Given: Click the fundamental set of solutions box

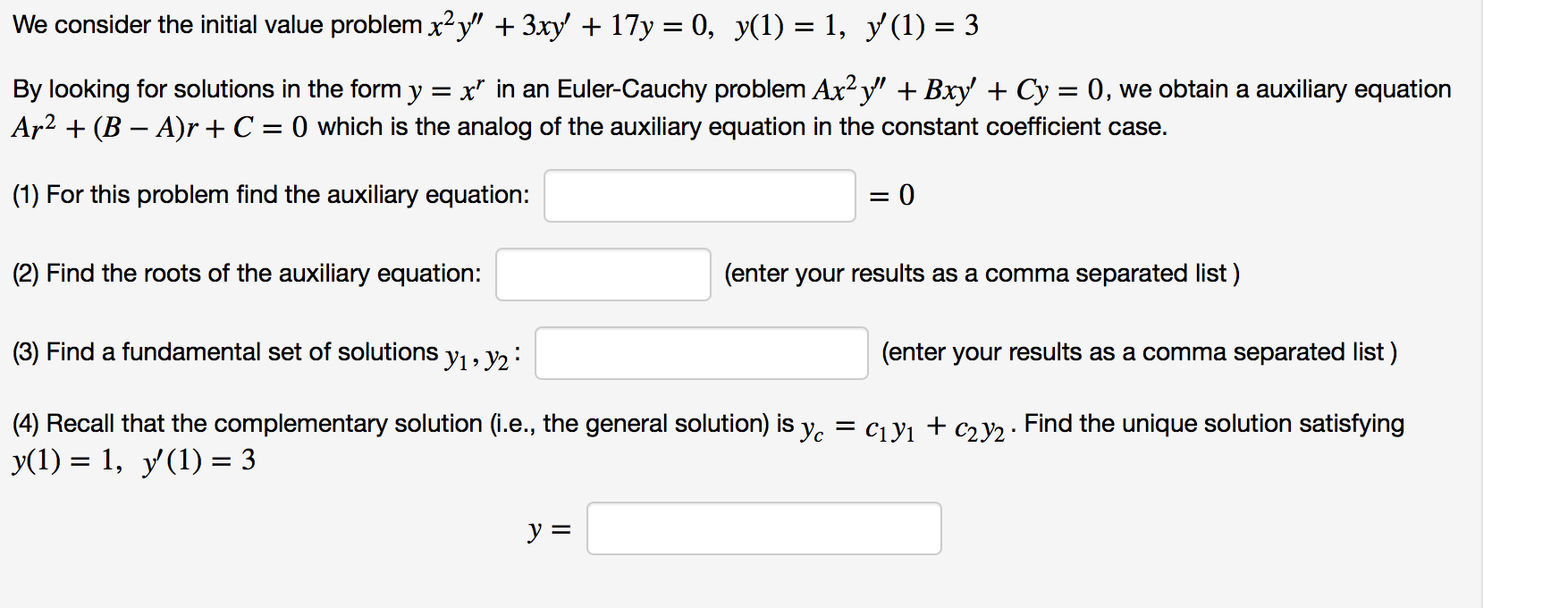Looking at the screenshot, I should pos(701,354).
